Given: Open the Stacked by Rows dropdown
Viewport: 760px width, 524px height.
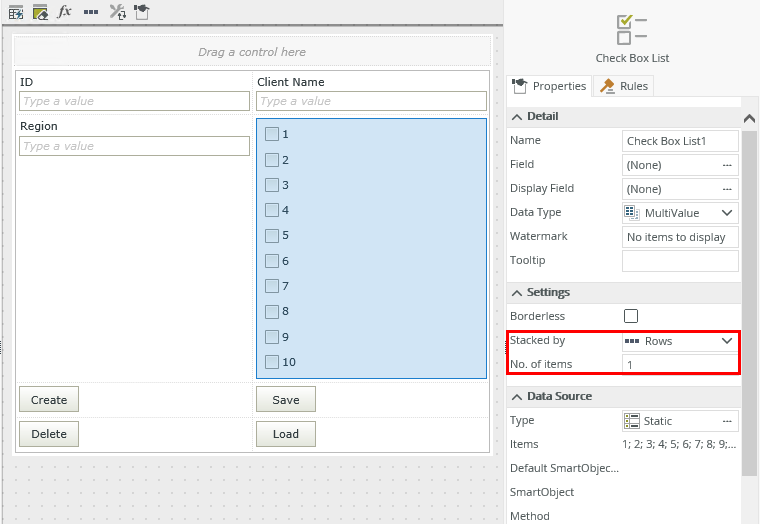Looking at the screenshot, I should [x=727, y=341].
